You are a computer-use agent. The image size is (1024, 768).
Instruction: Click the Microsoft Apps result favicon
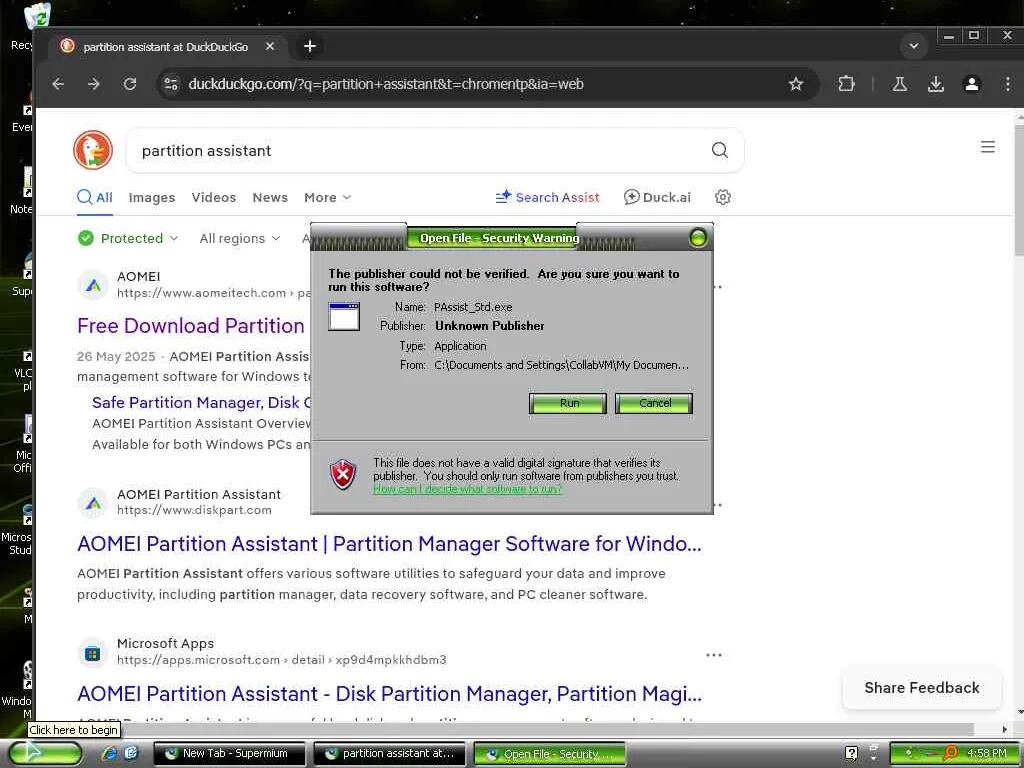coord(93,652)
